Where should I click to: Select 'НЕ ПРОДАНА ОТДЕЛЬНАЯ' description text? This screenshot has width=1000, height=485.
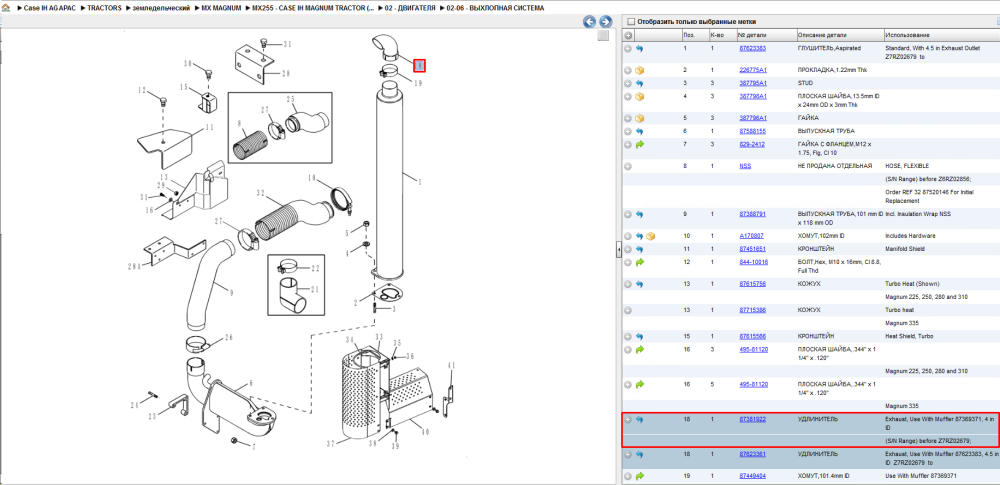tap(834, 166)
